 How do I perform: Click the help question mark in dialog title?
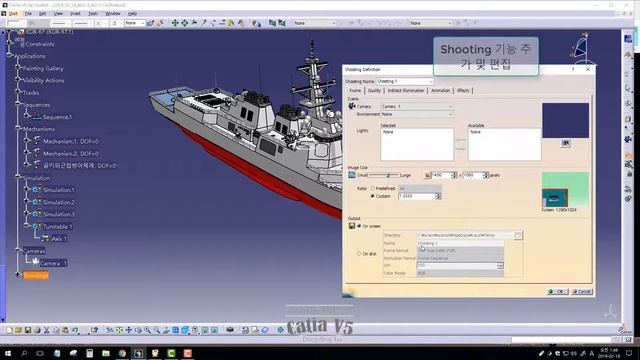point(573,69)
